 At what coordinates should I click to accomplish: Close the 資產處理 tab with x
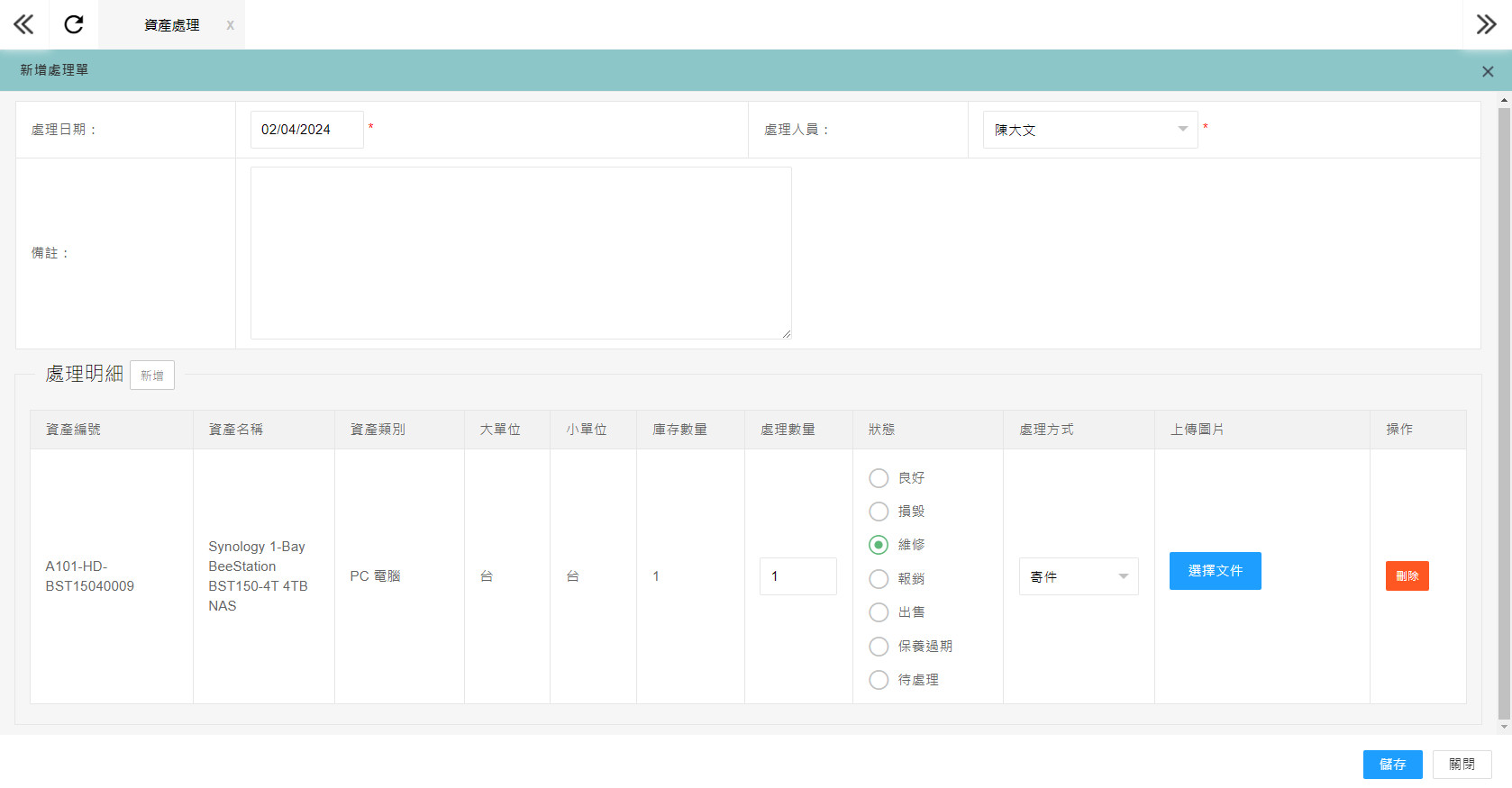point(230,25)
